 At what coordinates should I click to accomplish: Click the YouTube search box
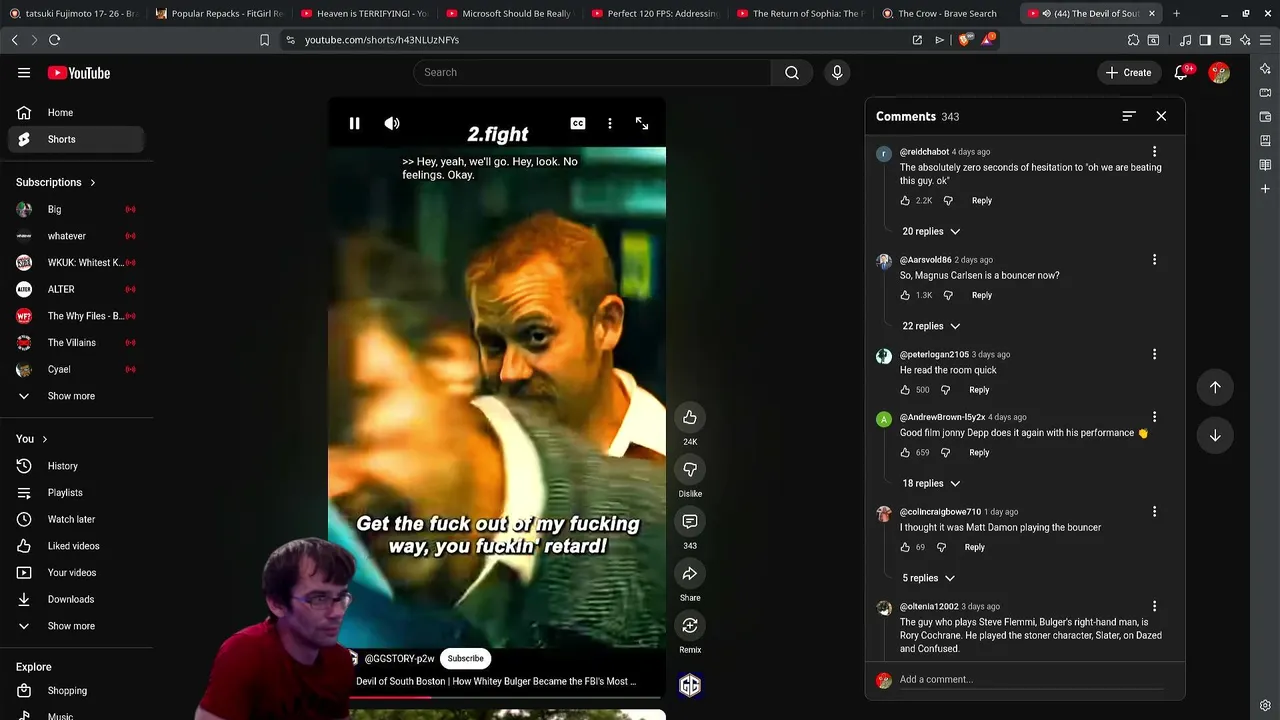coord(592,72)
